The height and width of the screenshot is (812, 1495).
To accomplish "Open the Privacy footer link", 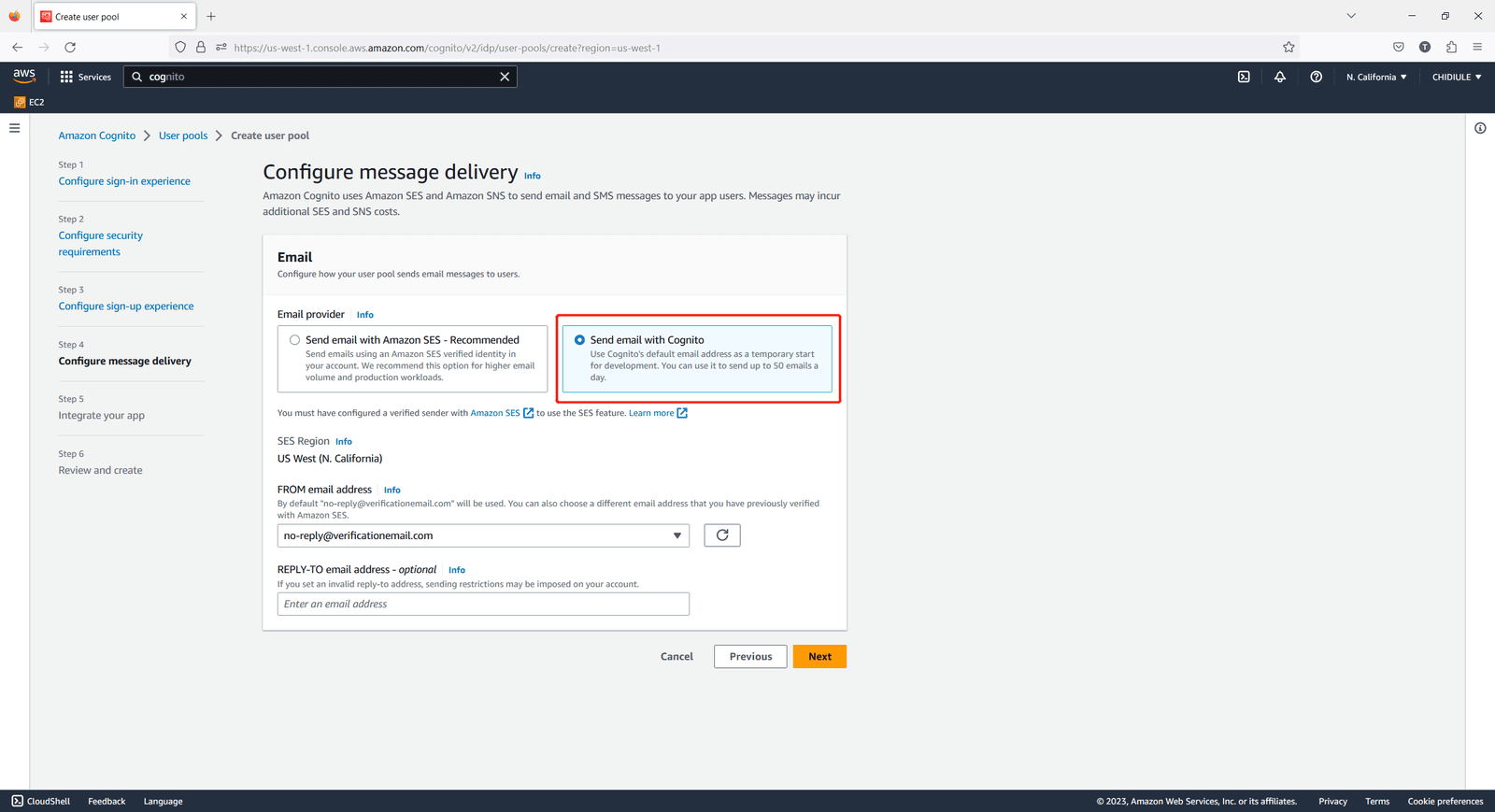I will [1332, 801].
